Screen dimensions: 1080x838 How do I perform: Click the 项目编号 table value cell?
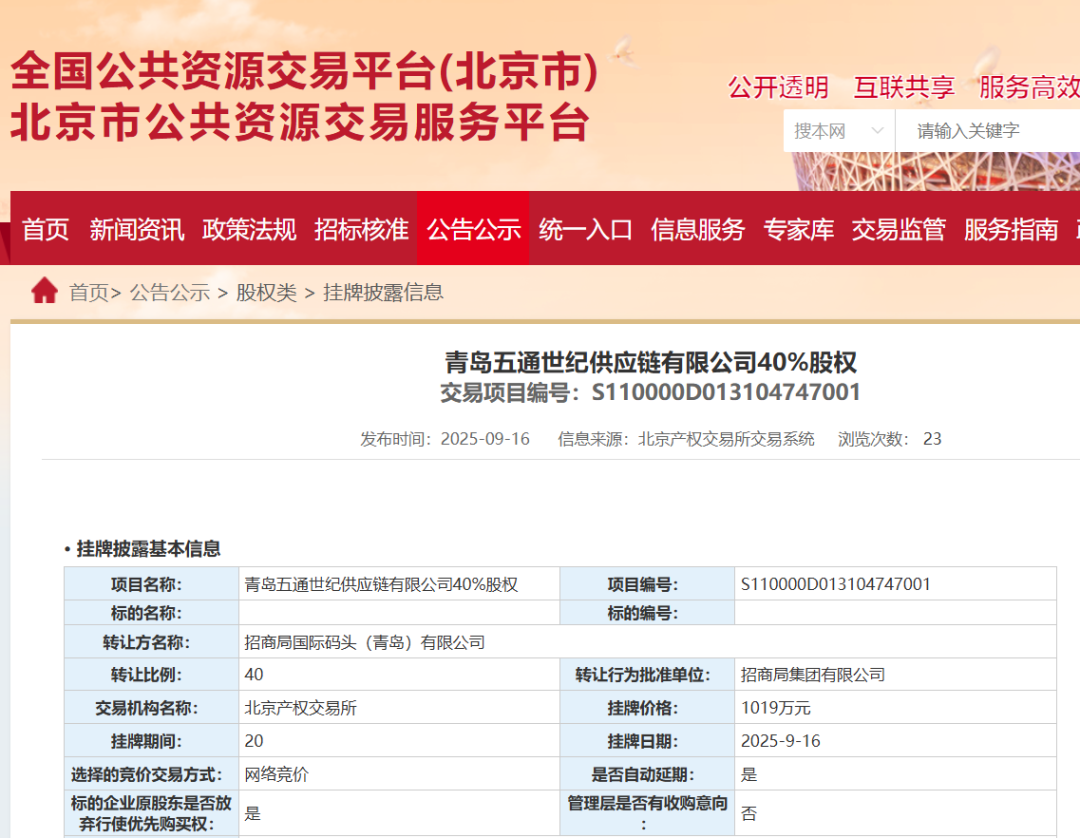click(895, 584)
